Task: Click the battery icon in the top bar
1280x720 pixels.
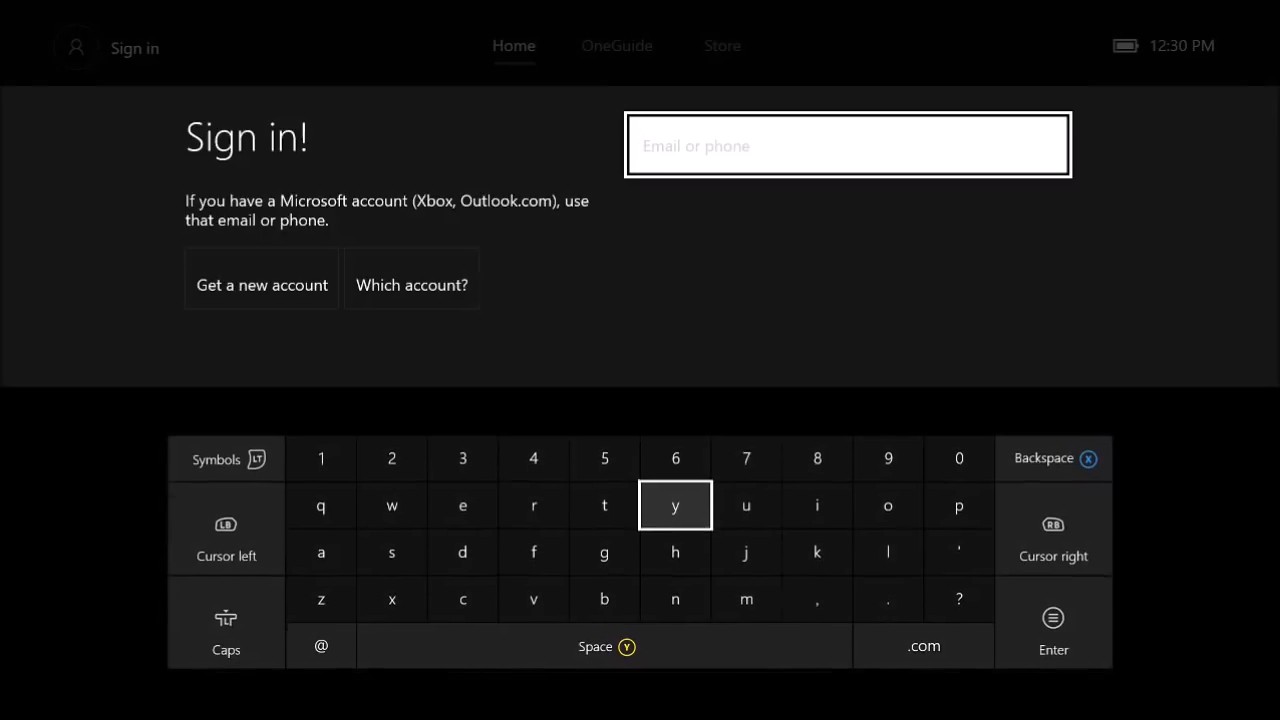Action: (x=1125, y=45)
